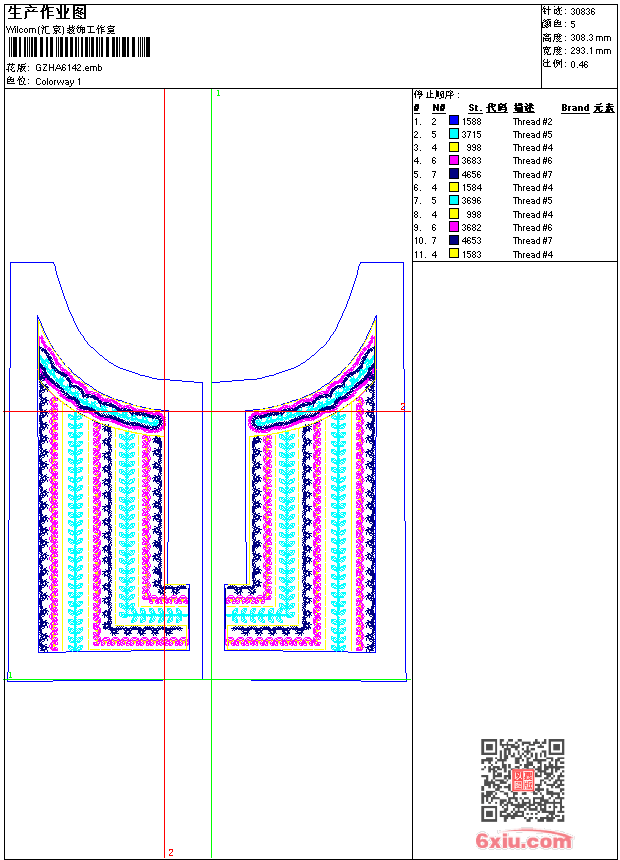Viewport: 620px width, 860px height.
Task: Select the width value 293.1 mm
Action: tap(590, 51)
